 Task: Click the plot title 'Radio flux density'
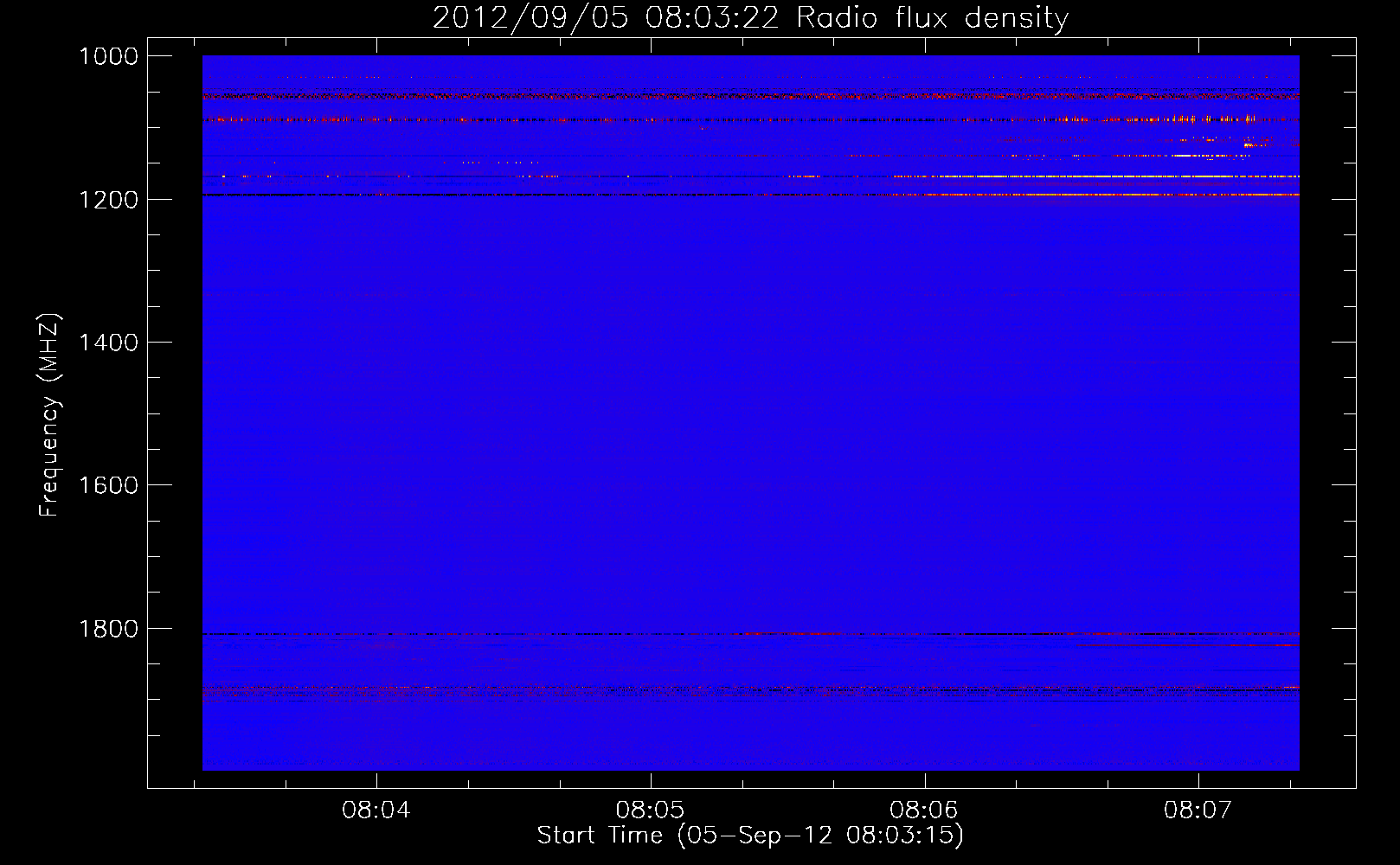point(933,18)
